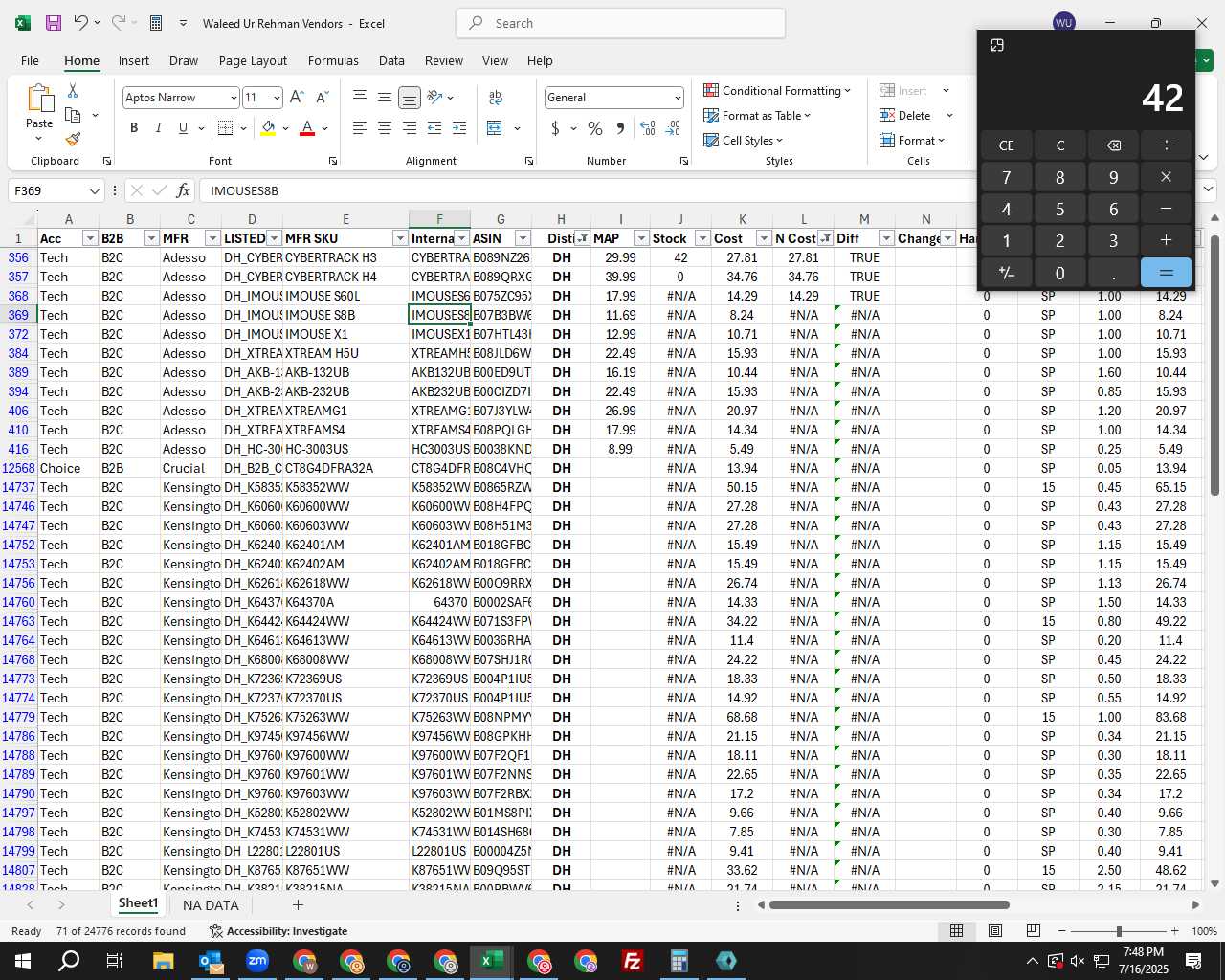Open Font name dropdown Aptos Narrow
This screenshot has width=1225, height=980.
[x=233, y=98]
